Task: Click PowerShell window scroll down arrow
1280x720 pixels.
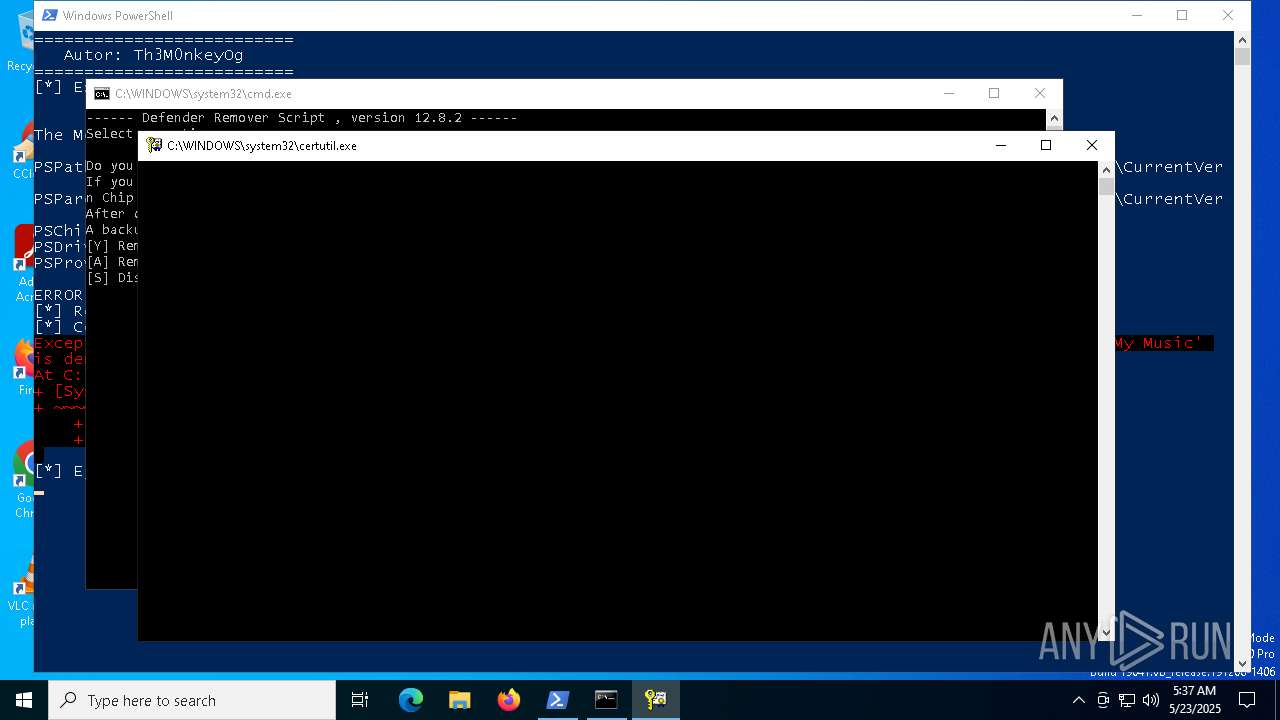Action: click(x=1242, y=663)
